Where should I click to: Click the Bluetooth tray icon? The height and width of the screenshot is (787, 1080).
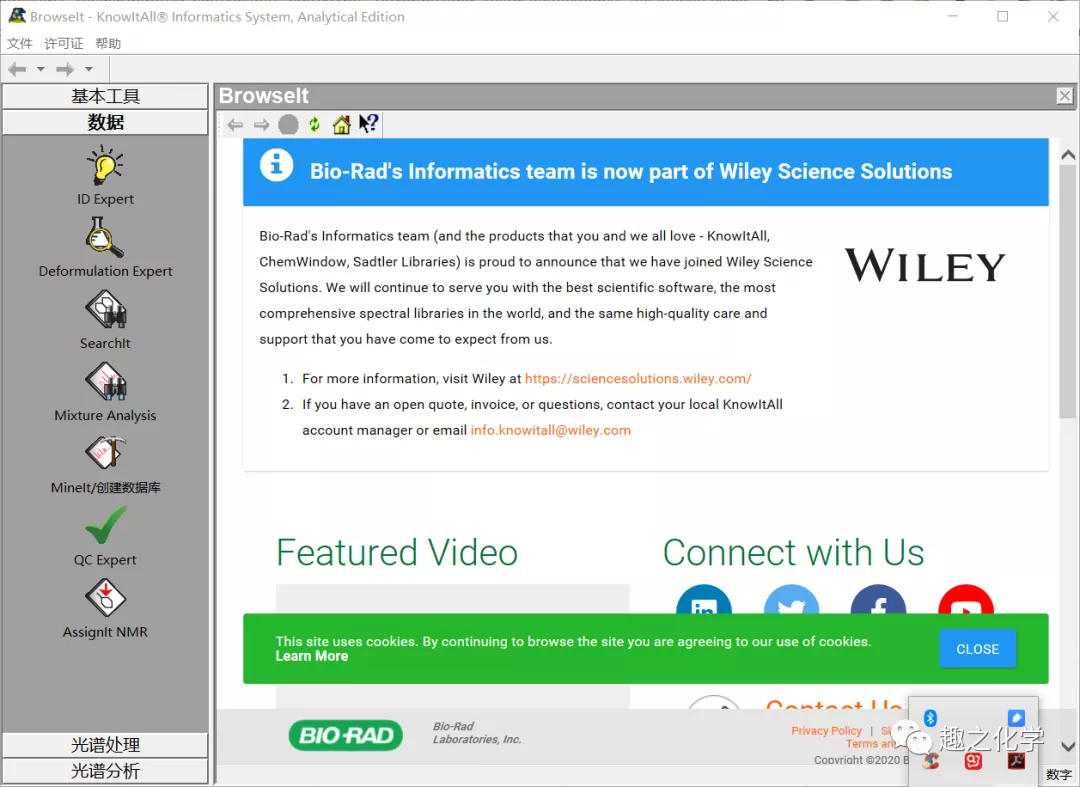[x=930, y=718]
